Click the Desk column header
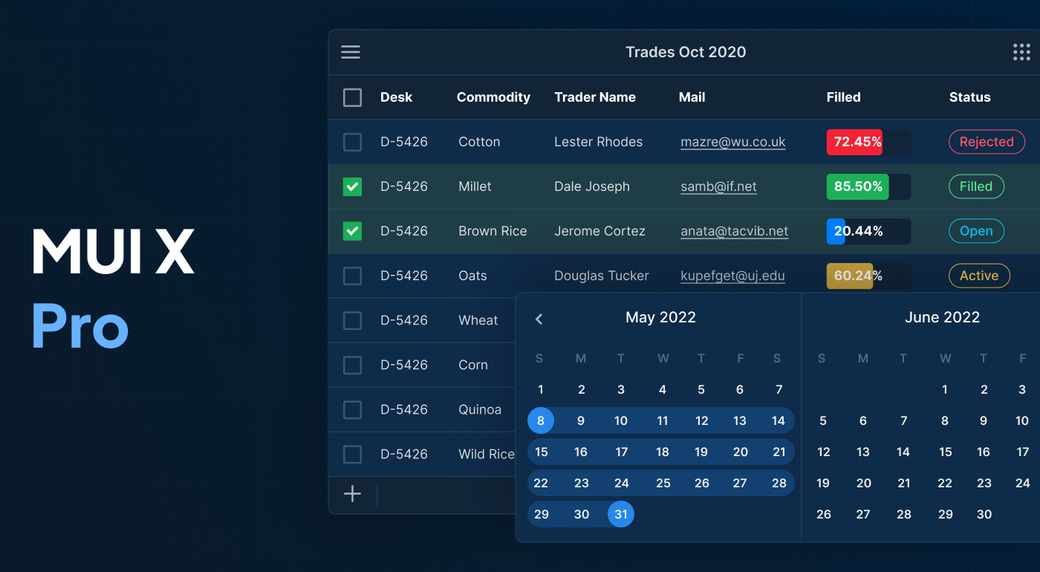Image resolution: width=1040 pixels, height=572 pixels. [x=396, y=97]
